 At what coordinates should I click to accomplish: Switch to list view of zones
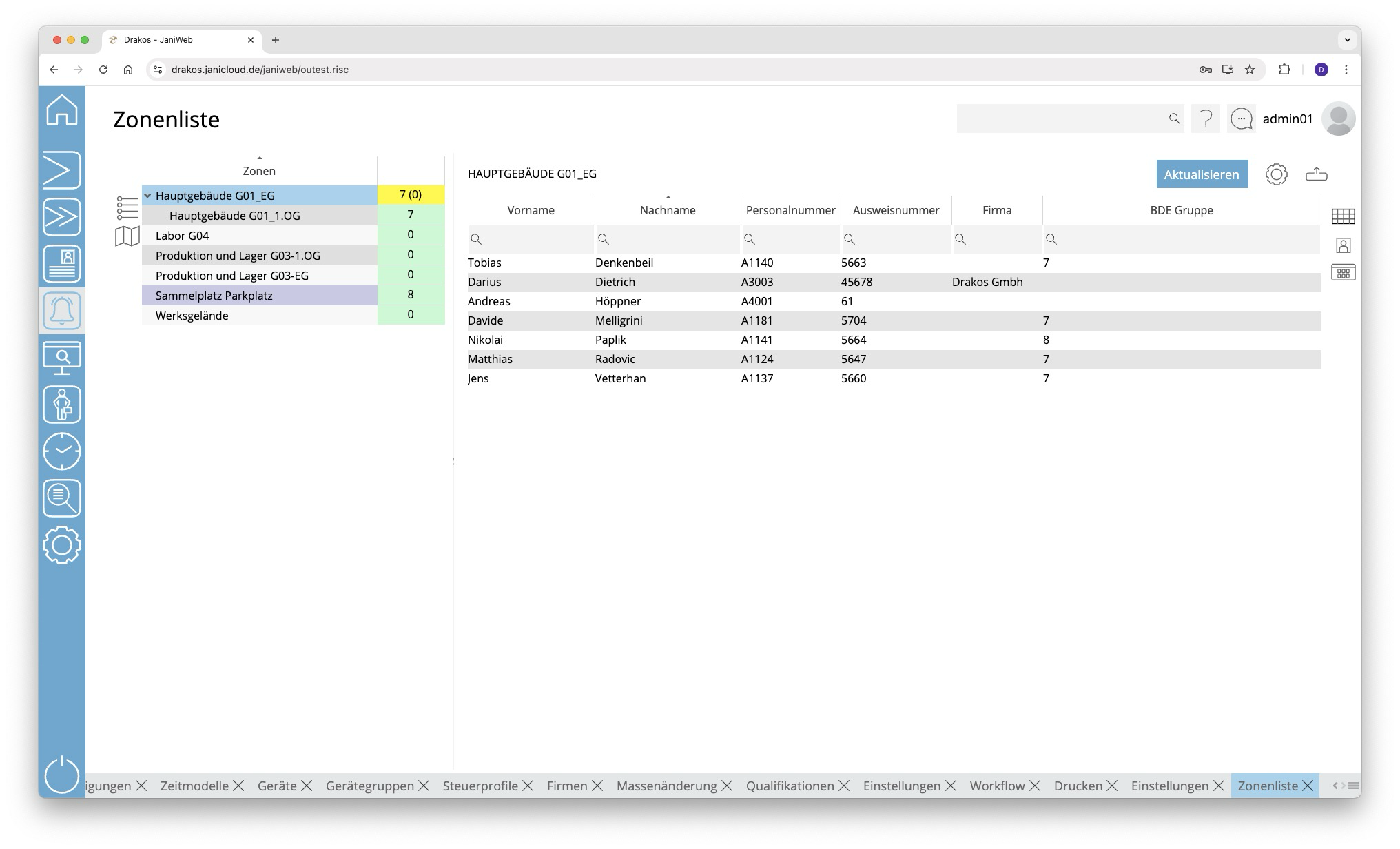pyautogui.click(x=127, y=207)
